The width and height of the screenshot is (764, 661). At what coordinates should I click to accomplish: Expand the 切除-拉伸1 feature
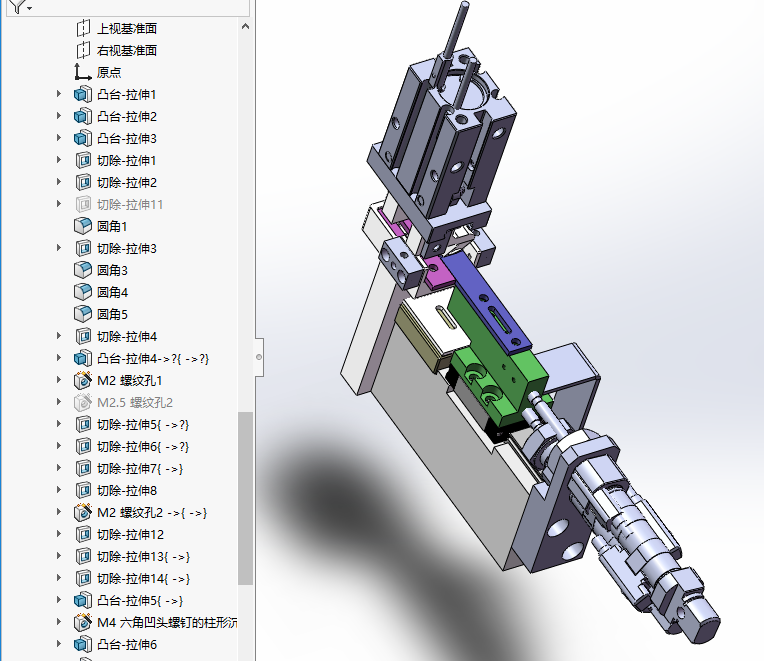coord(59,160)
